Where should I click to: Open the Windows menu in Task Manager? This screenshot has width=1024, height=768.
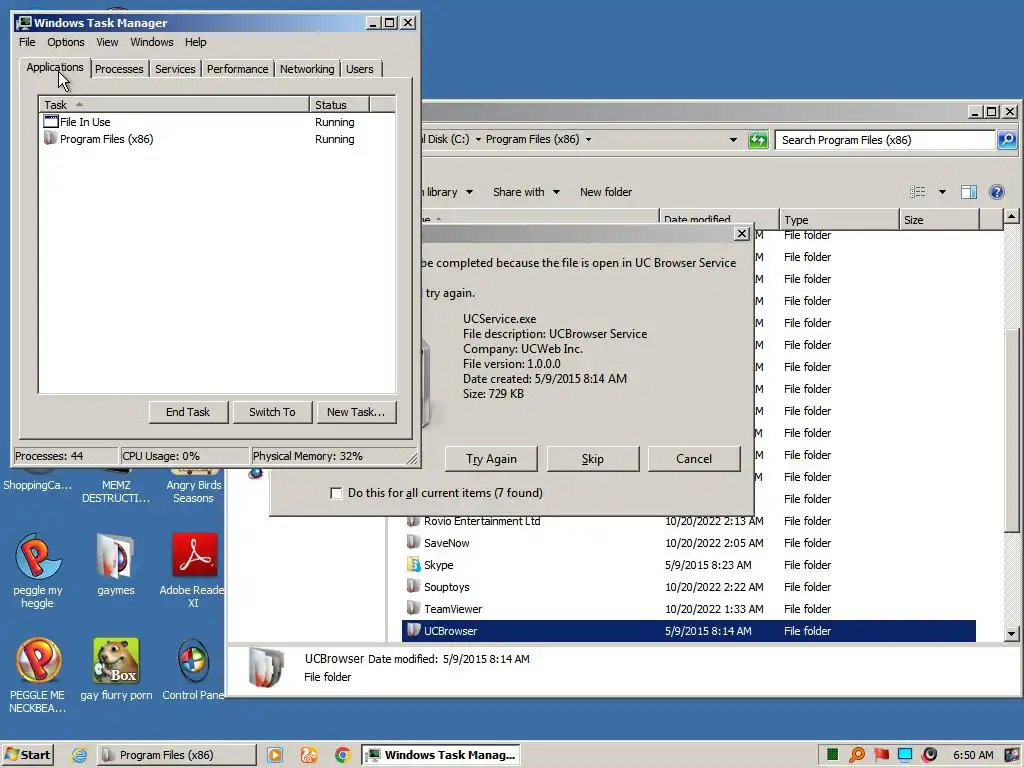coord(152,42)
